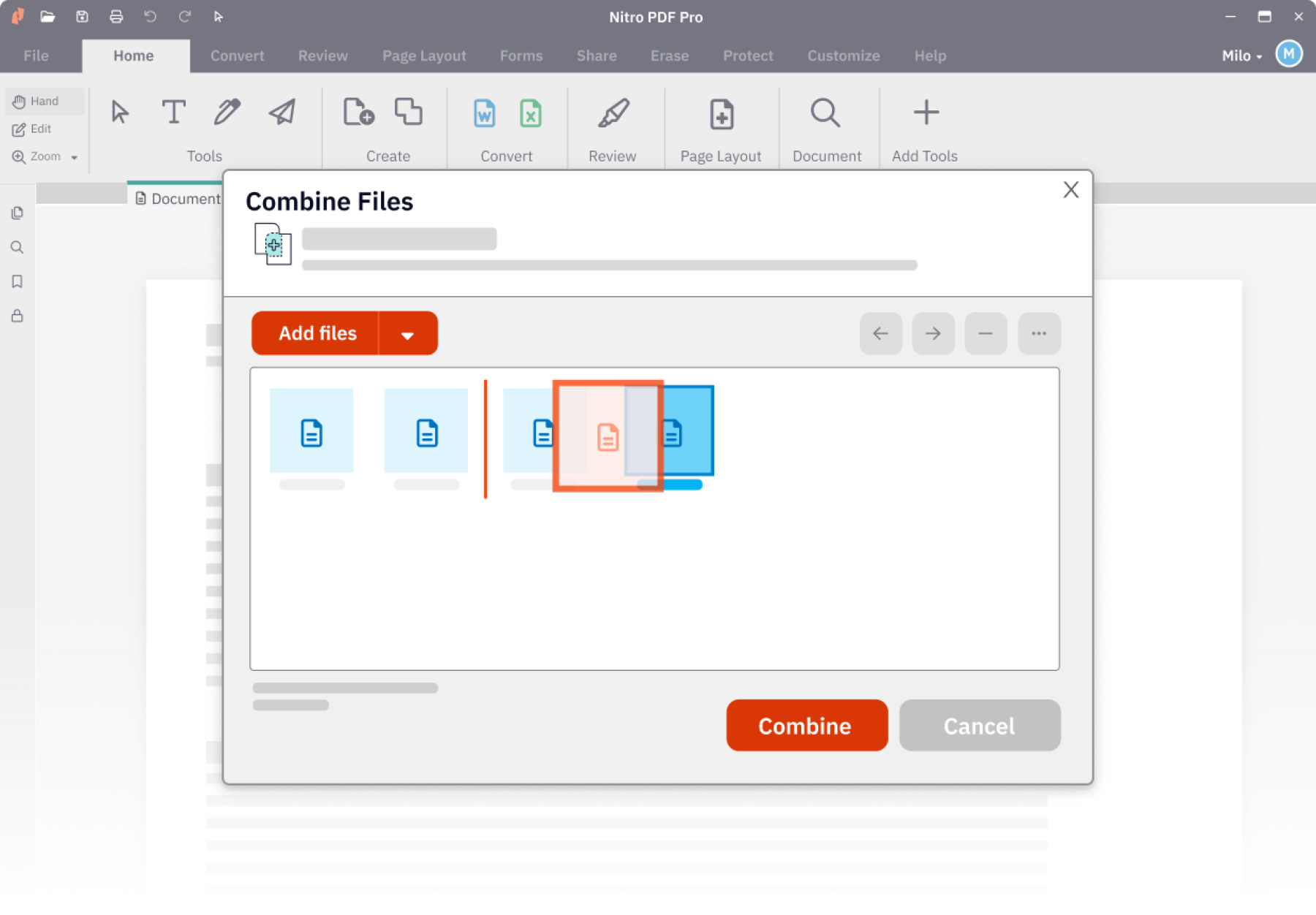Viewport: 1316px width, 915px height.
Task: Click the more options ellipsis button
Action: (1038, 333)
